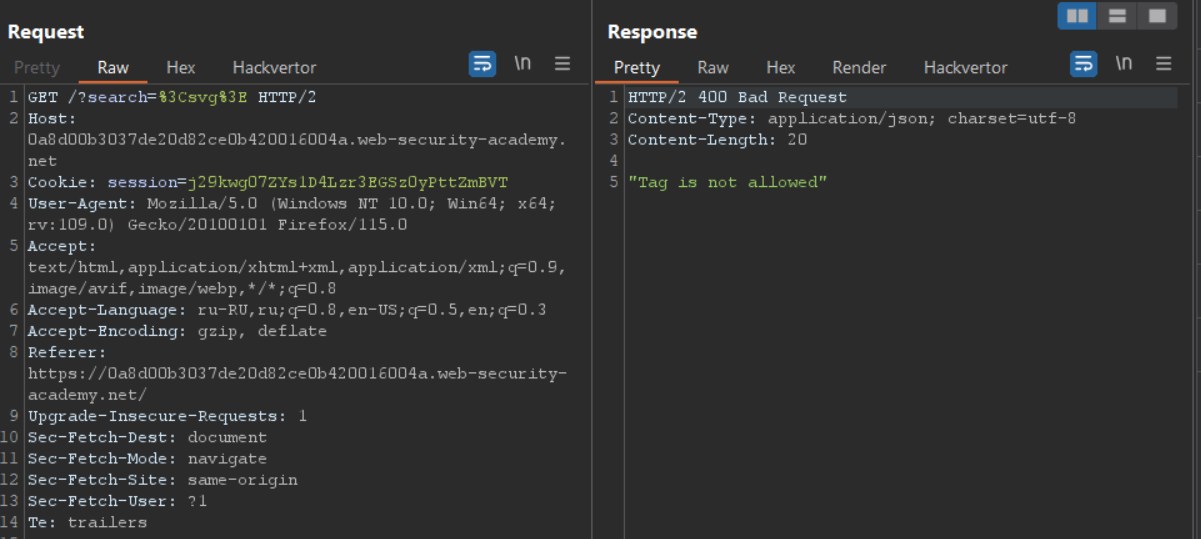
Task: Select the Request Raw tab
Action: point(113,68)
